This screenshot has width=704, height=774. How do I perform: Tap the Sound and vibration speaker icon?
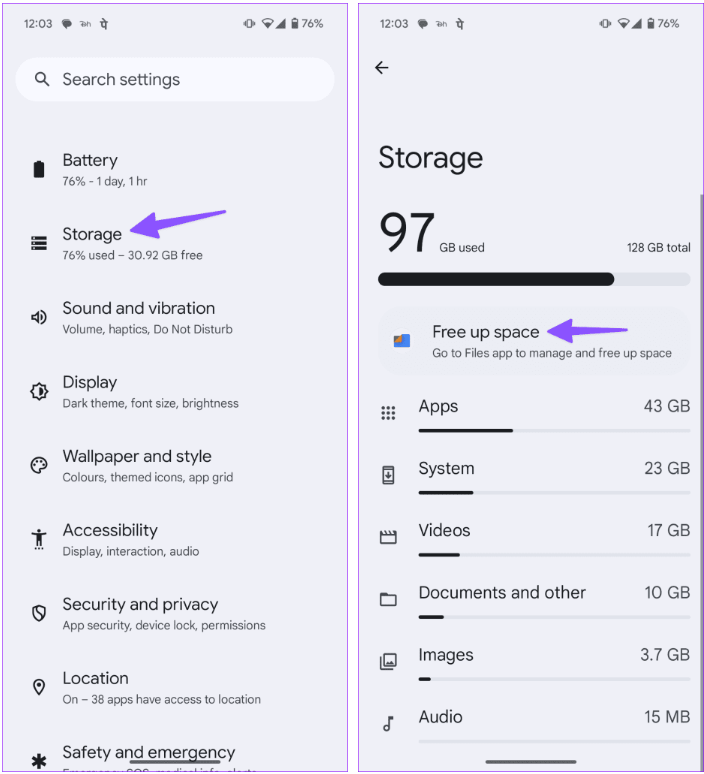coord(39,317)
